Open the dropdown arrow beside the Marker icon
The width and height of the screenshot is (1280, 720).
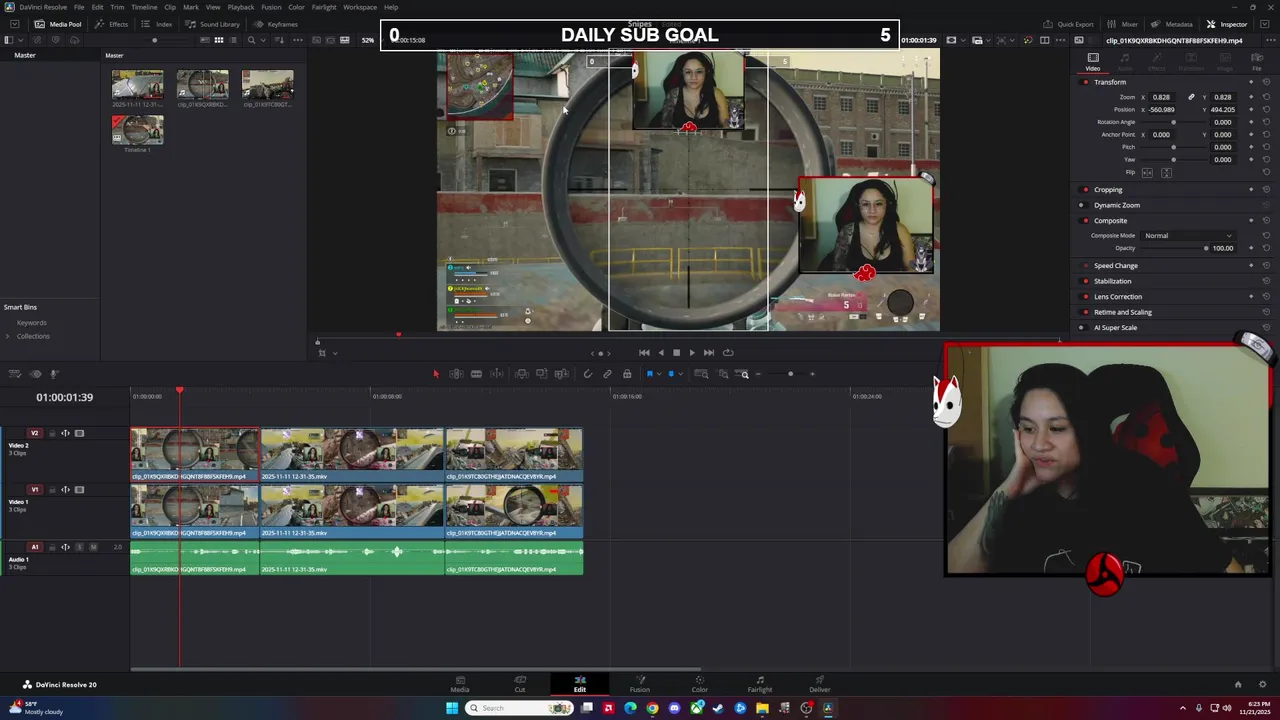pos(681,374)
